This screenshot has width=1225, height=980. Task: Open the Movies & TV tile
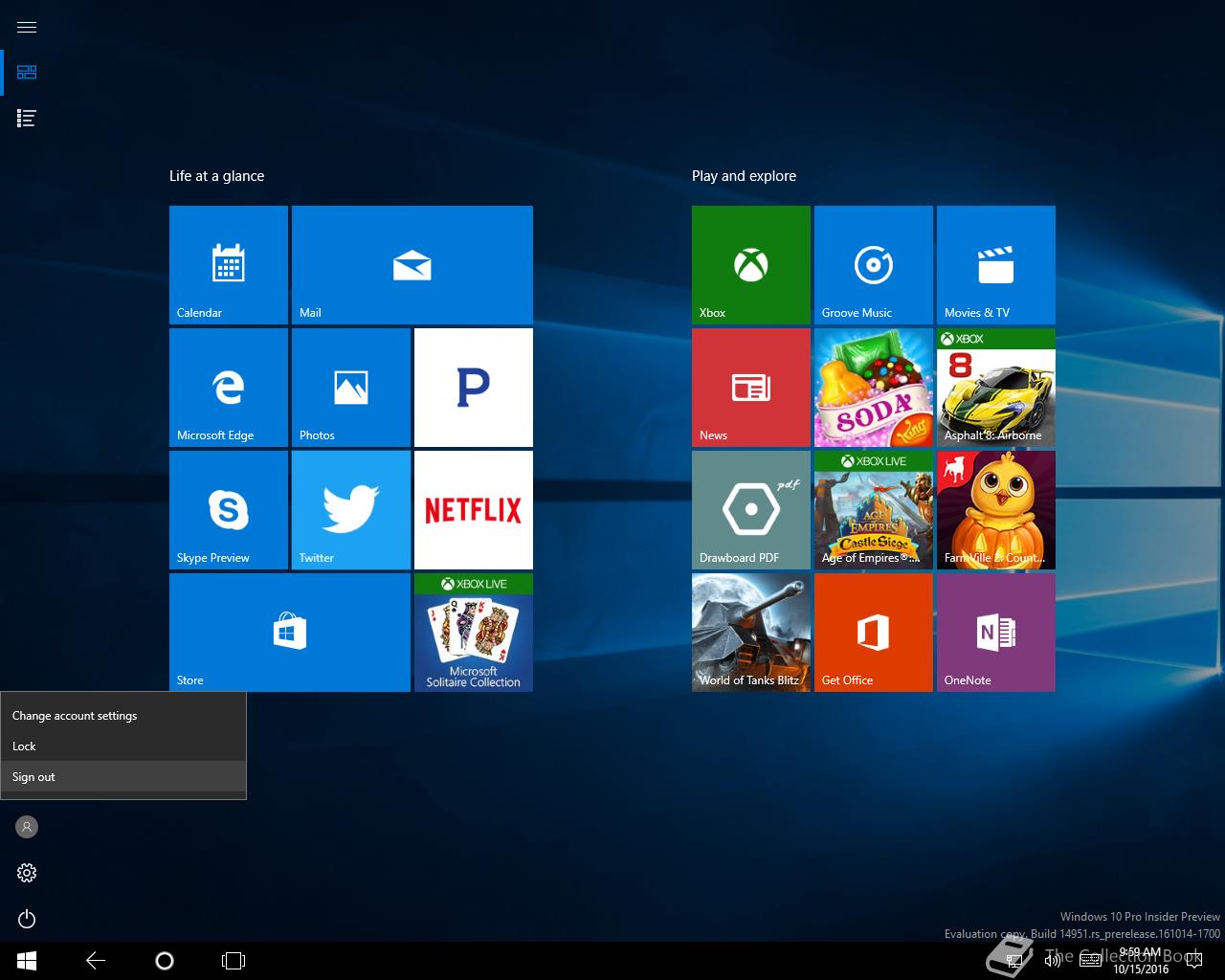996,265
